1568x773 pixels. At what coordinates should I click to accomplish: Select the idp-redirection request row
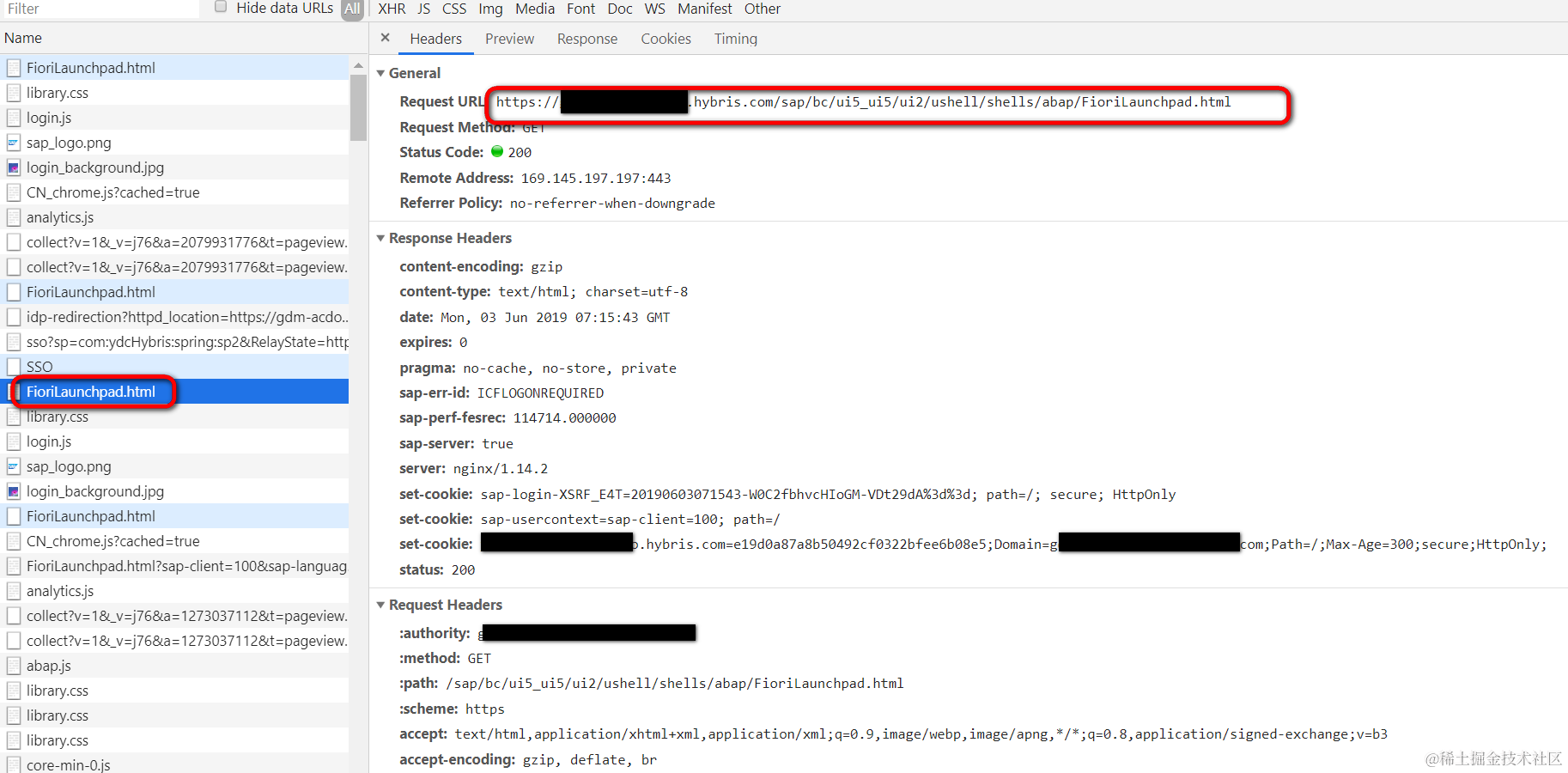click(x=175, y=317)
